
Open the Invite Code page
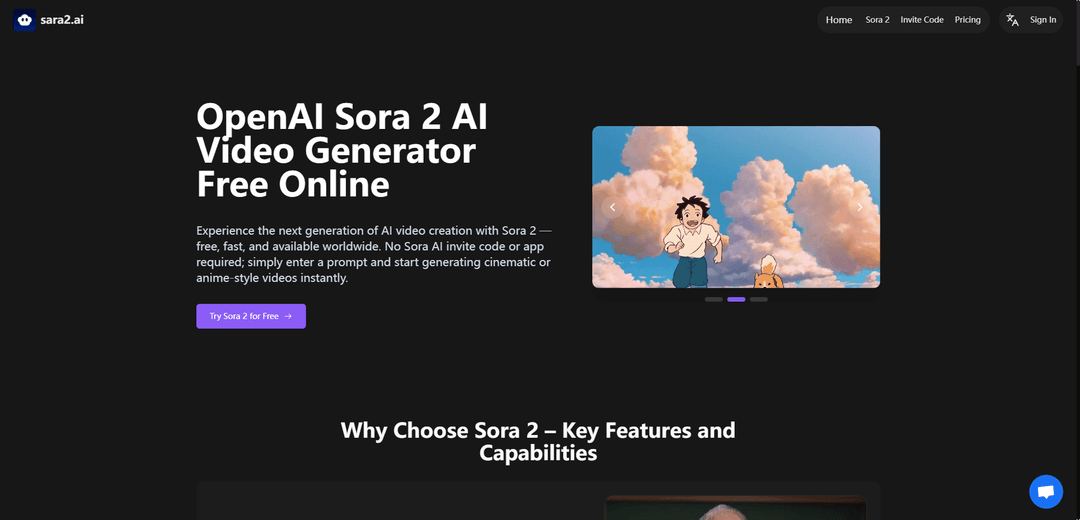[x=922, y=20]
